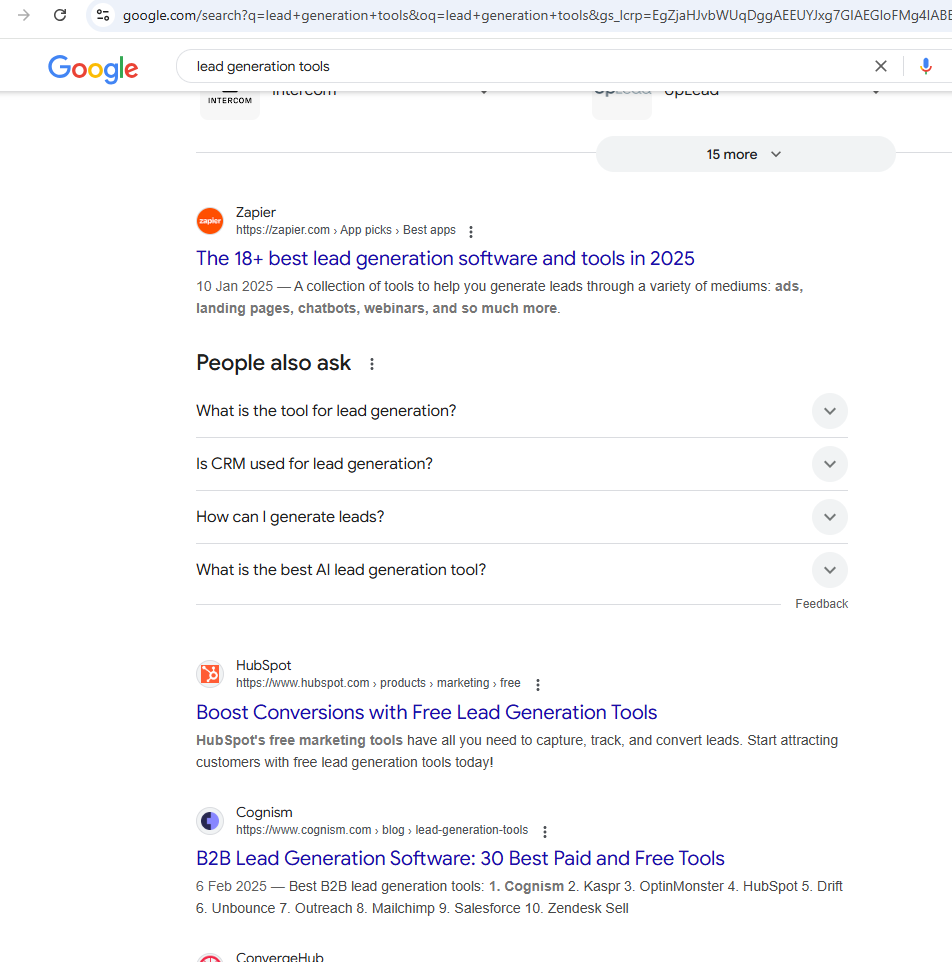Screen dimensions: 952x962
Task: Click the site information icon in address bar
Action: (x=103, y=15)
